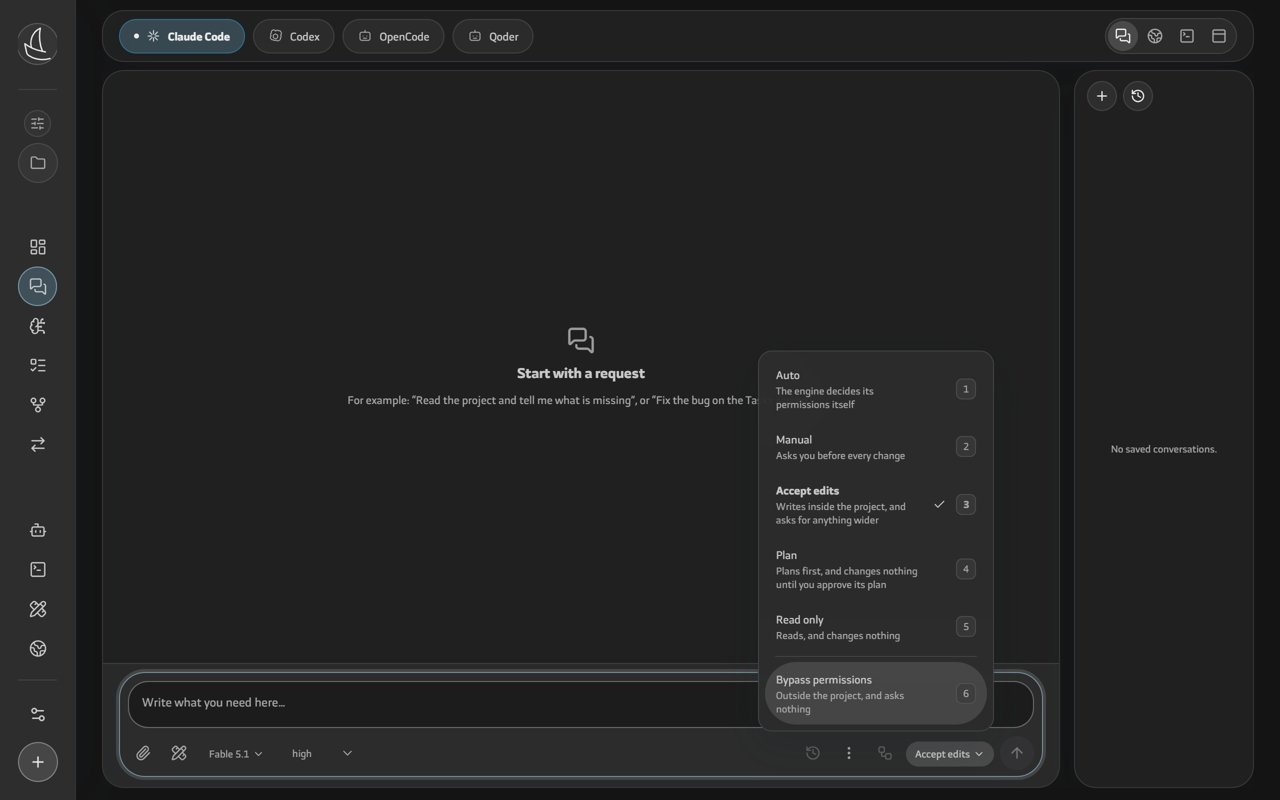Collapse the Accept edits permission dropdown
Image resolution: width=1280 pixels, height=800 pixels.
click(x=950, y=754)
